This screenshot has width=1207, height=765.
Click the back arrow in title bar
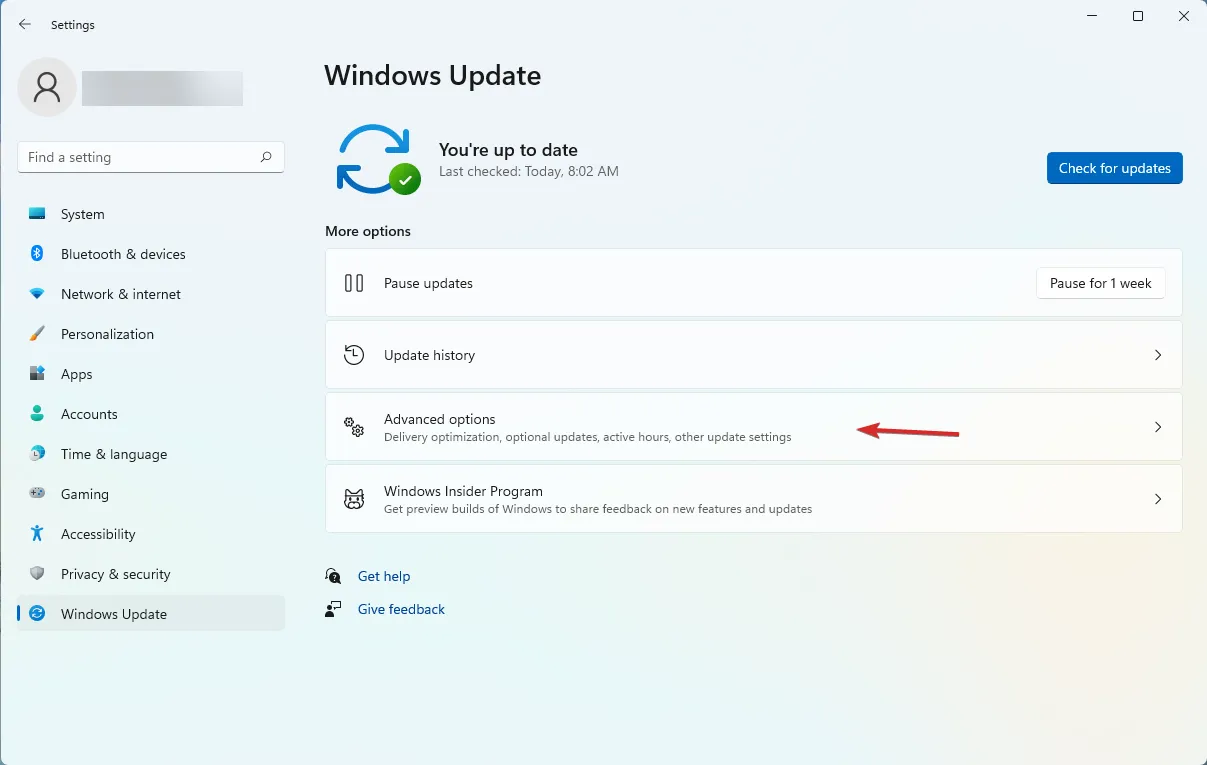pos(25,25)
